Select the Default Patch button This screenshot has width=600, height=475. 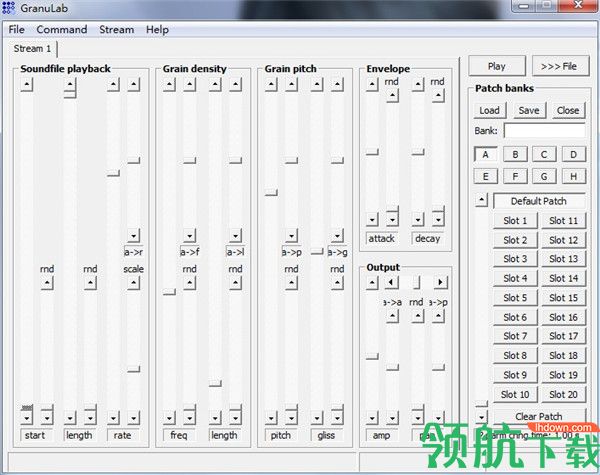[538, 201]
